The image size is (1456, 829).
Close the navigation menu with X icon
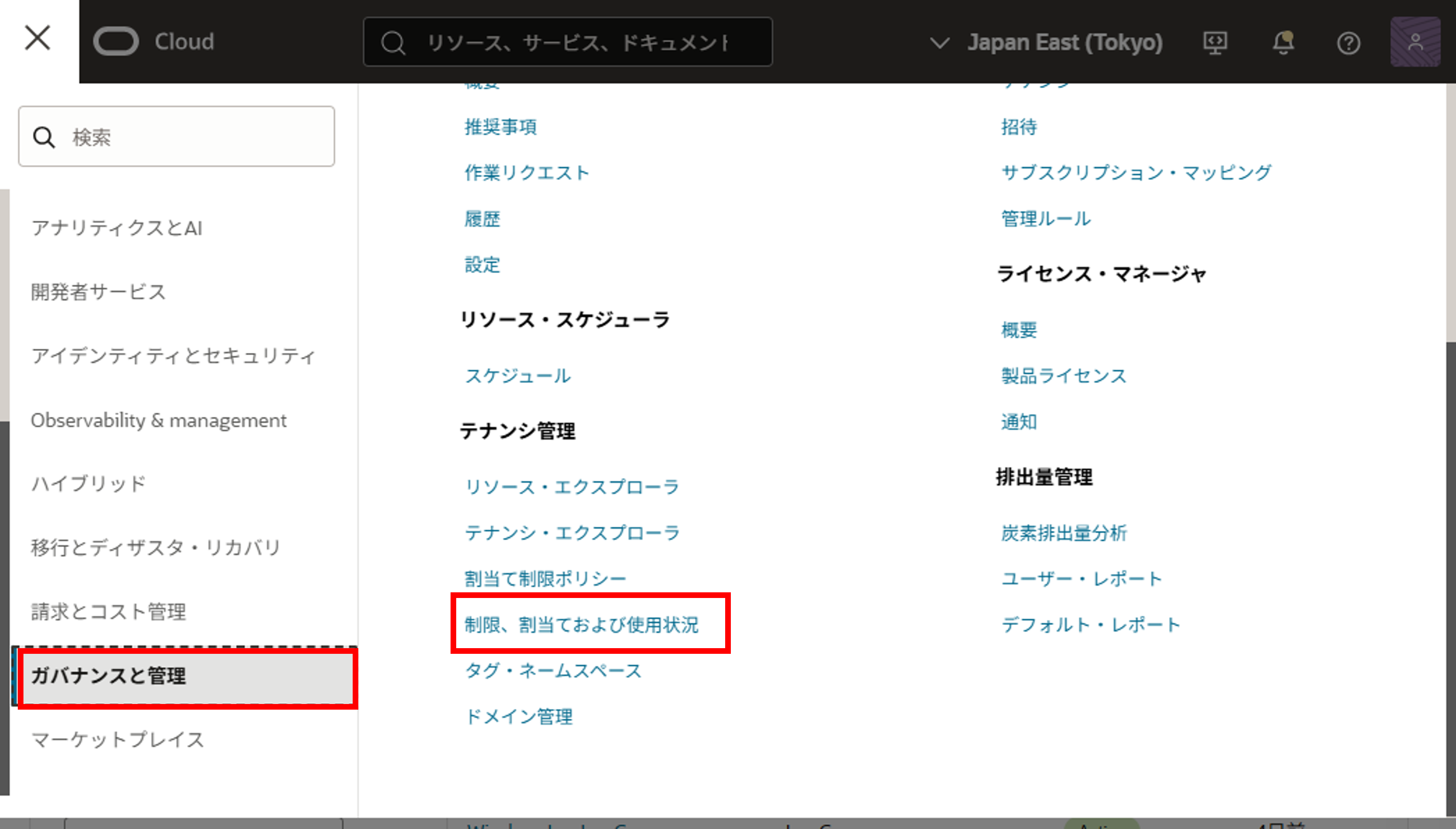(38, 39)
